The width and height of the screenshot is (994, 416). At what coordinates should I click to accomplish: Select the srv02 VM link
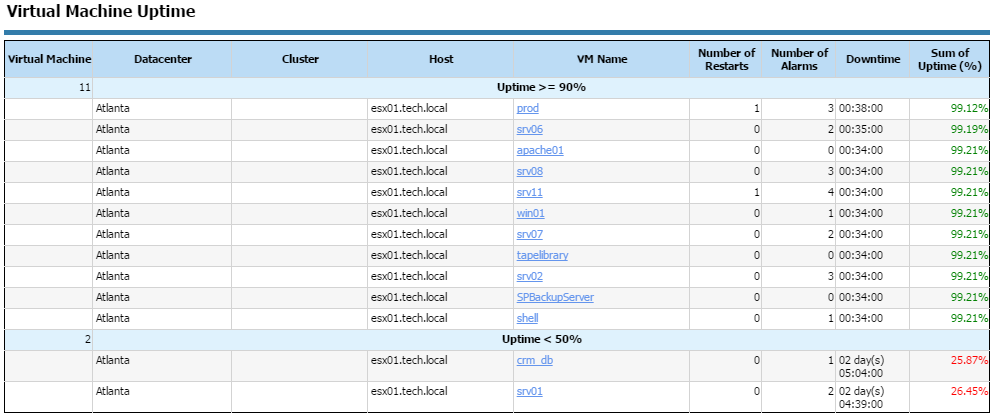[x=529, y=276]
